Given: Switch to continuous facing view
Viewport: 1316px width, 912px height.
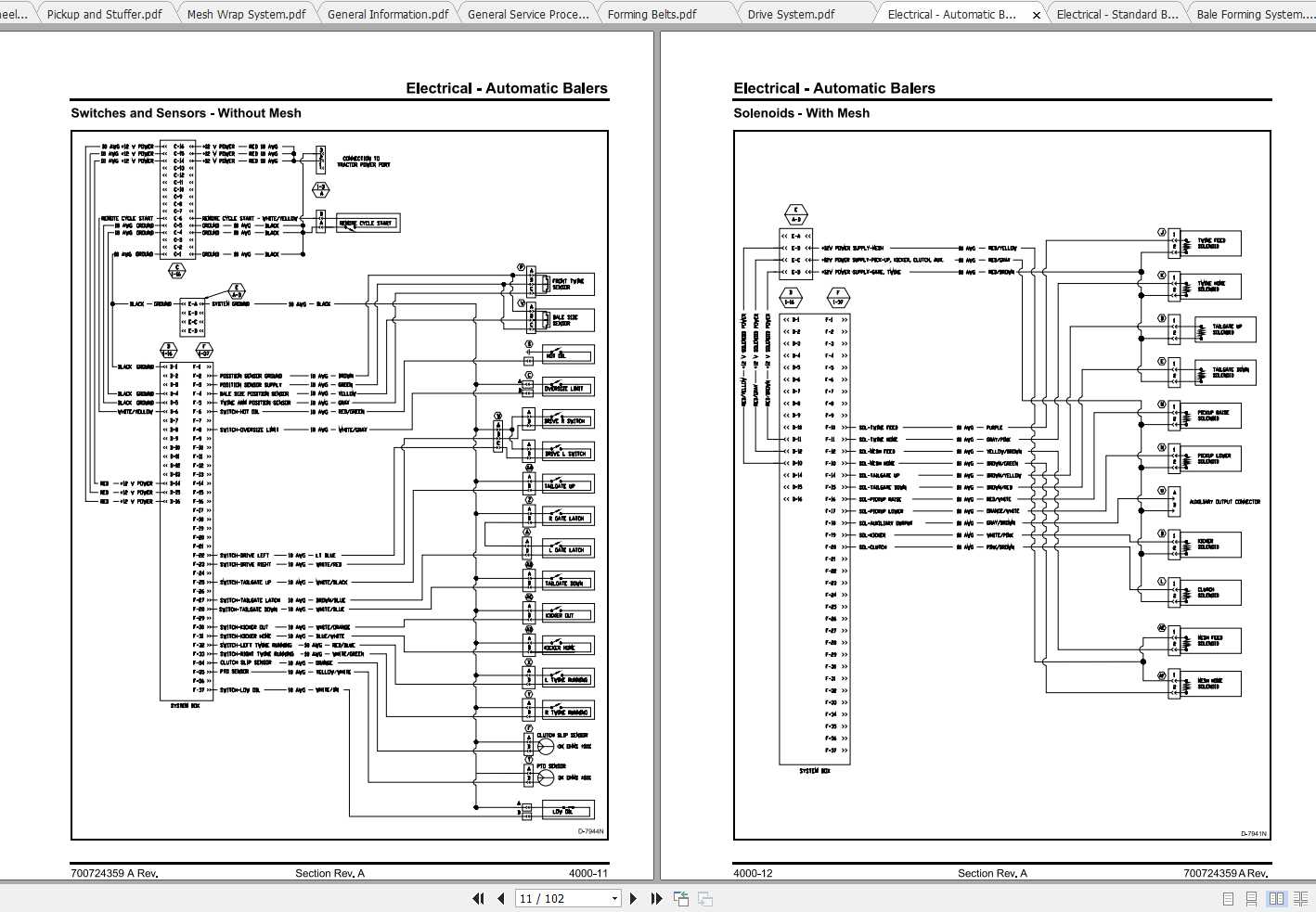Looking at the screenshot, I should (1300, 899).
